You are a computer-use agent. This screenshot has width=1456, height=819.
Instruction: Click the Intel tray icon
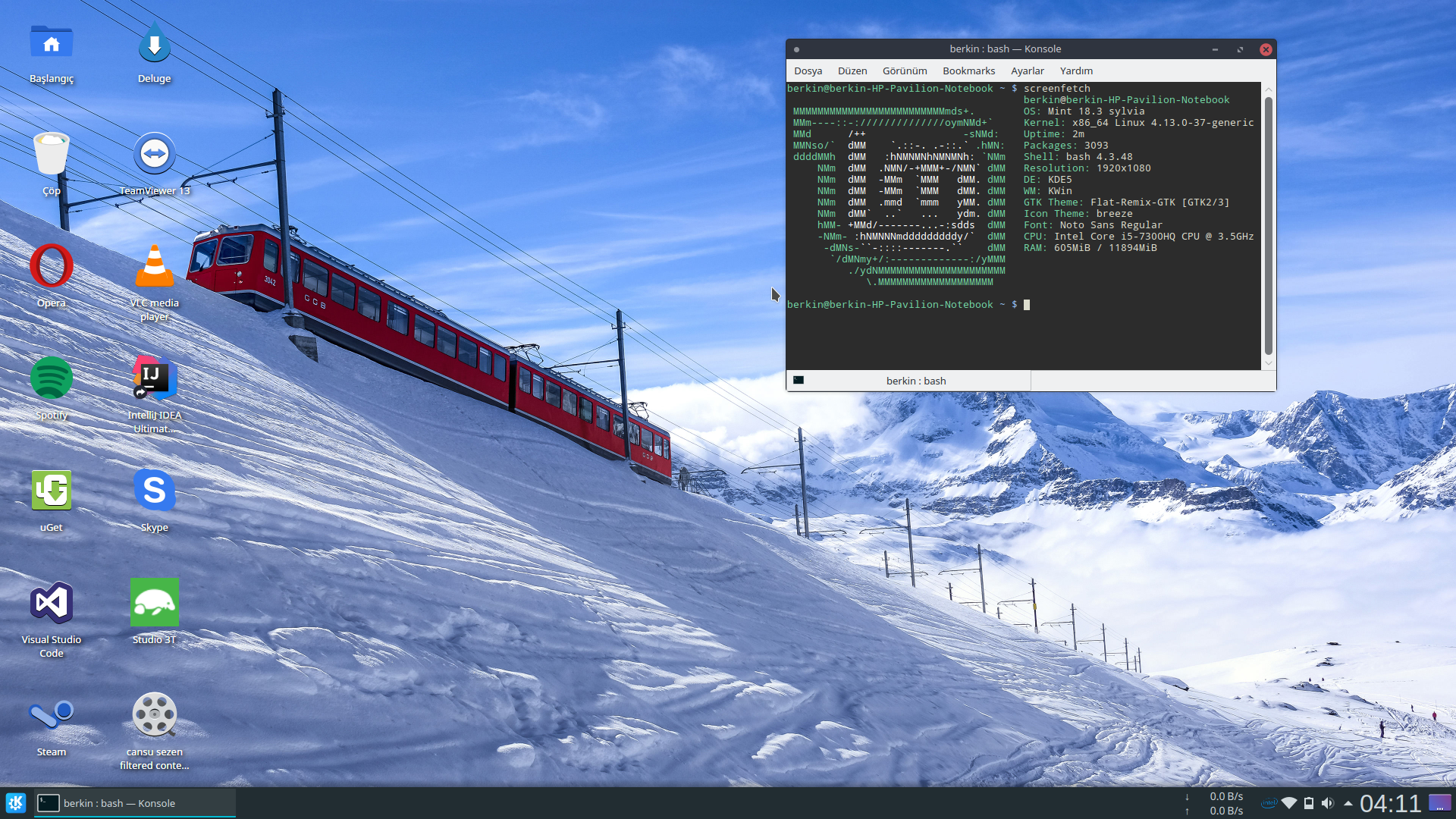pos(1269,803)
